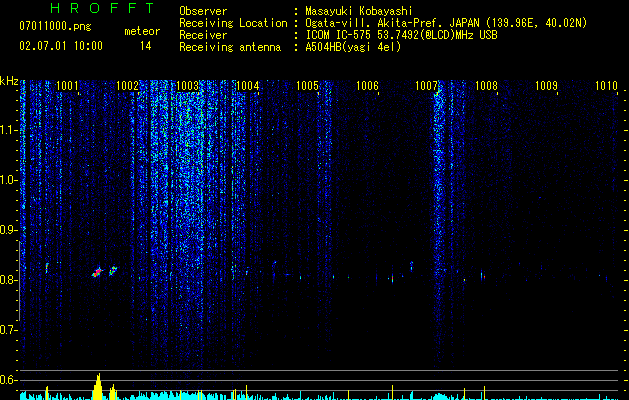Click the meteor count value 14

pos(146,46)
